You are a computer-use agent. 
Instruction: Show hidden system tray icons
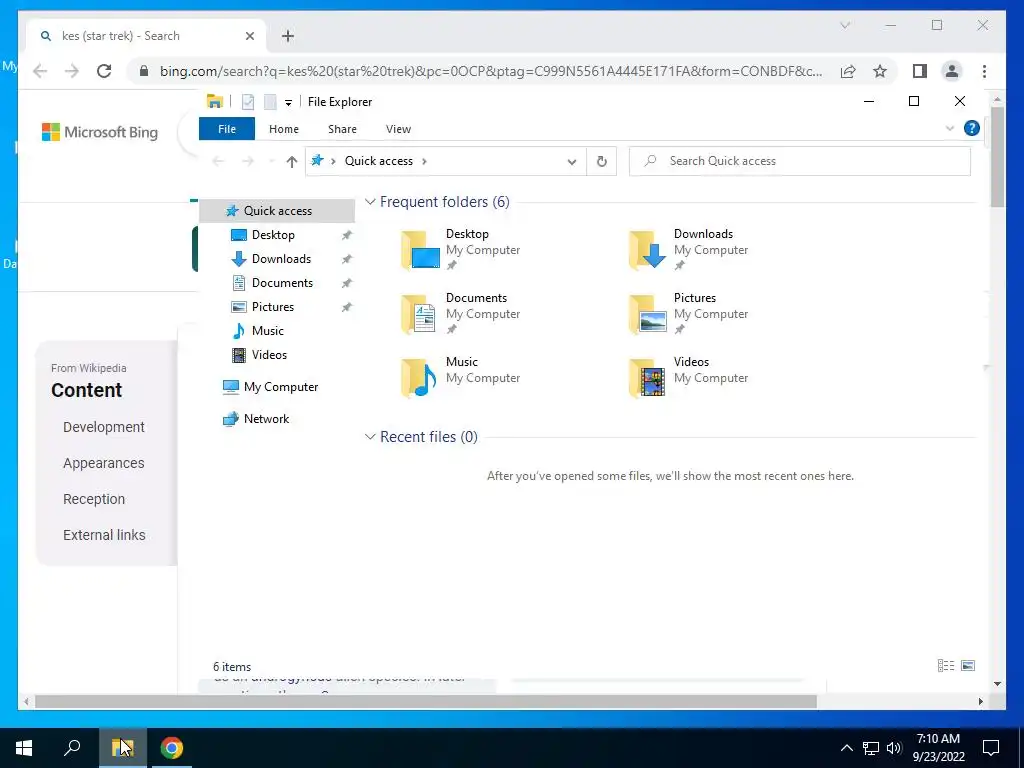pyautogui.click(x=846, y=748)
